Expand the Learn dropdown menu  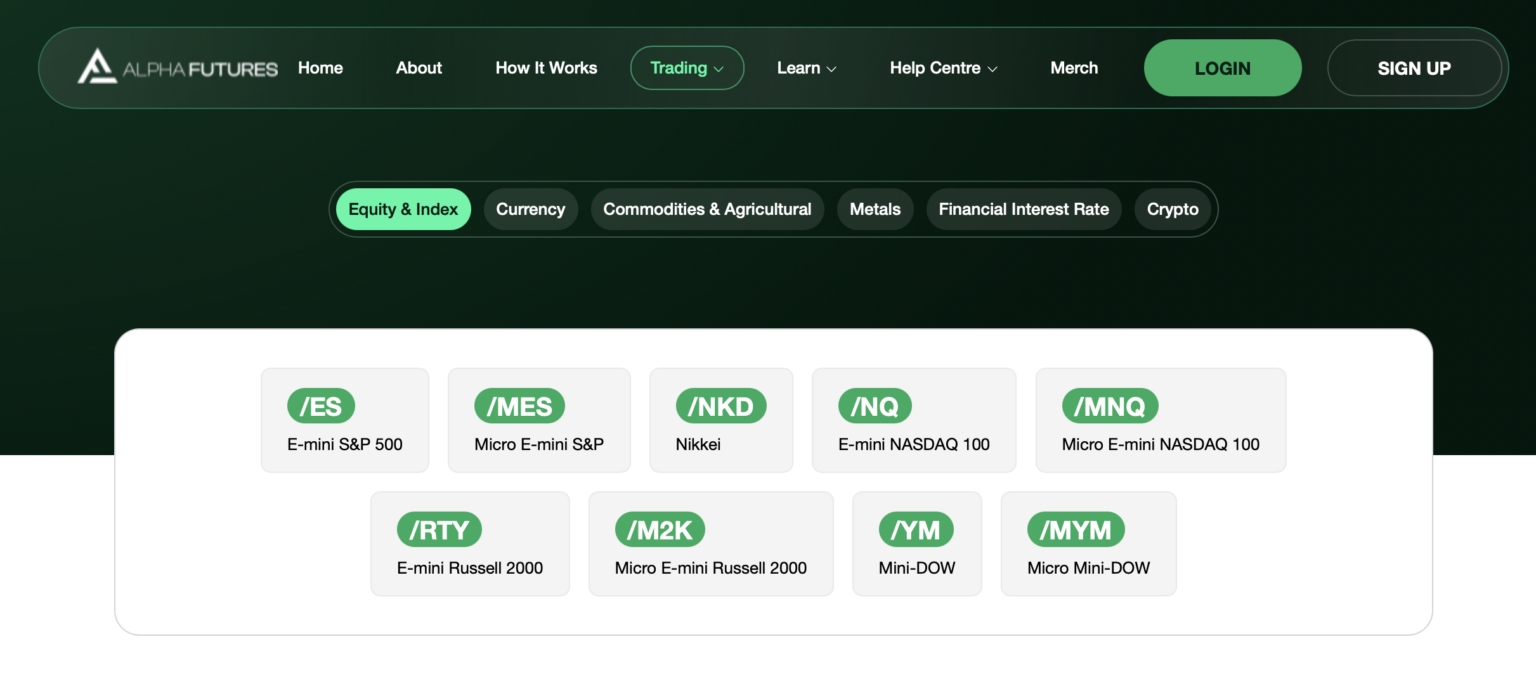[806, 68]
